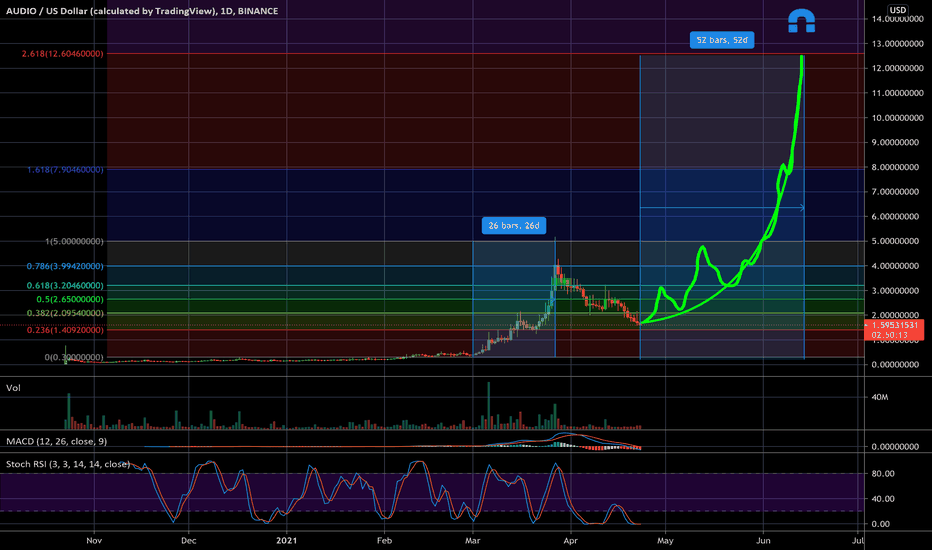The image size is (932, 550).
Task: Click the MACD (12, 26, close, 9) label
Action: pos(56,441)
